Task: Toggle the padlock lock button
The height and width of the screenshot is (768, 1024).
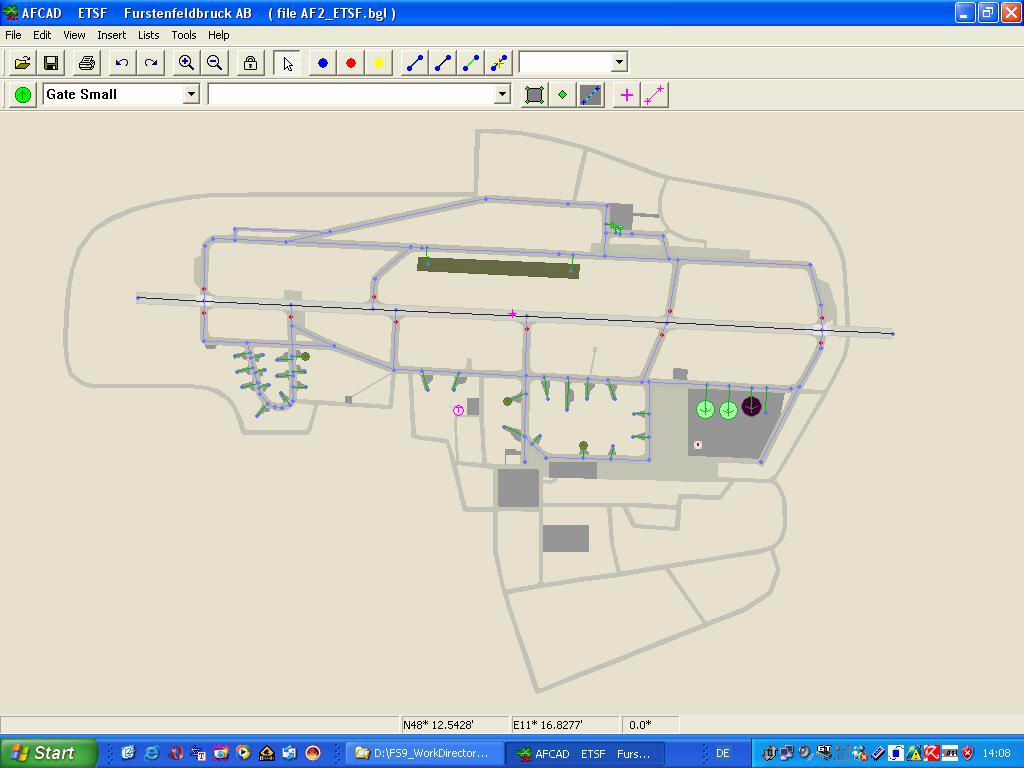Action: pos(250,63)
